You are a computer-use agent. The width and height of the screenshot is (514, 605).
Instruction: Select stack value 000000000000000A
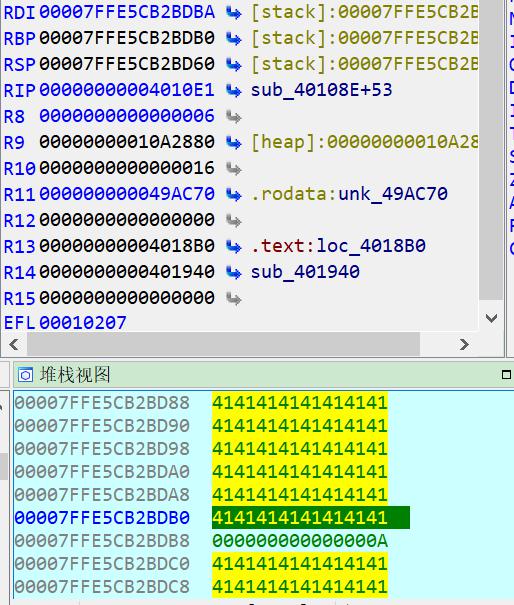(300, 541)
